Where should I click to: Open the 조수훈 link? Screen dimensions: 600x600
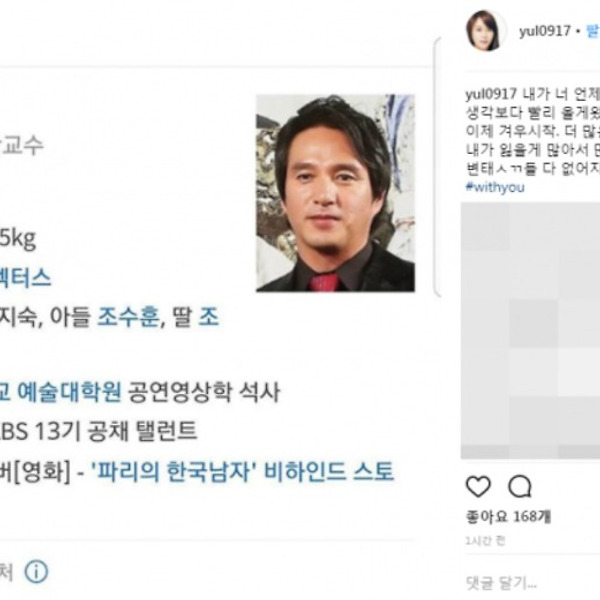[128, 318]
